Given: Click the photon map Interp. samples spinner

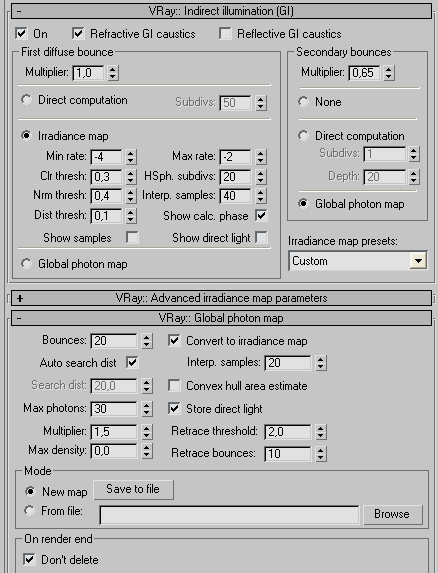Looking at the screenshot, I should point(320,363).
